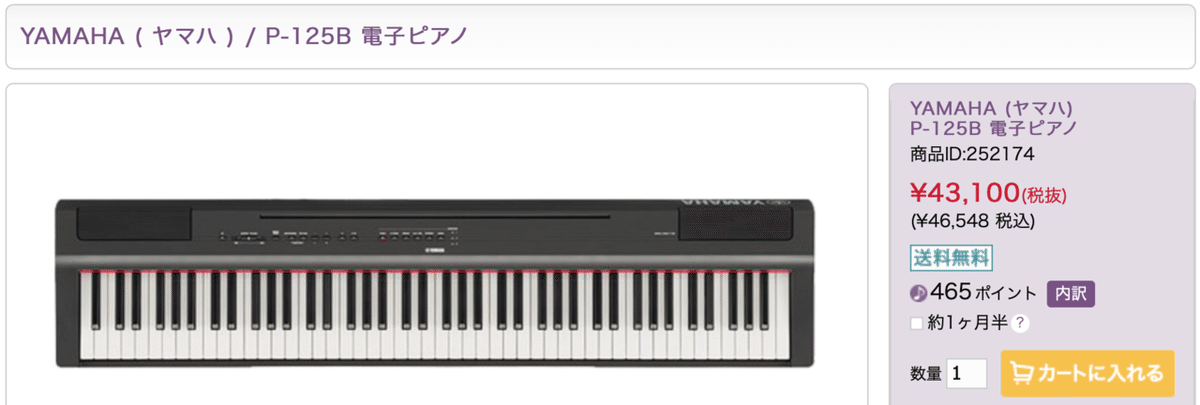Select the 商品ID:252174 text
The image size is (1200, 405).
click(x=972, y=154)
